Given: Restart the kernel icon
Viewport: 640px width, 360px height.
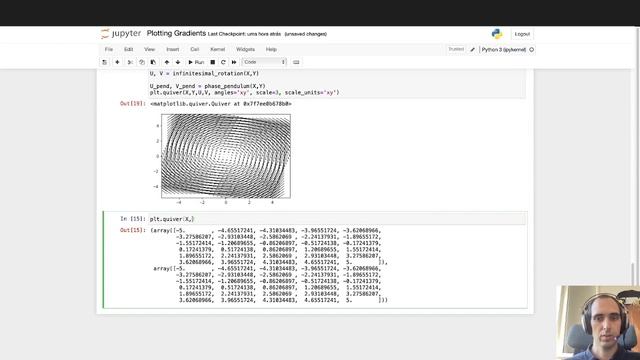Looking at the screenshot, I should pos(223,62).
